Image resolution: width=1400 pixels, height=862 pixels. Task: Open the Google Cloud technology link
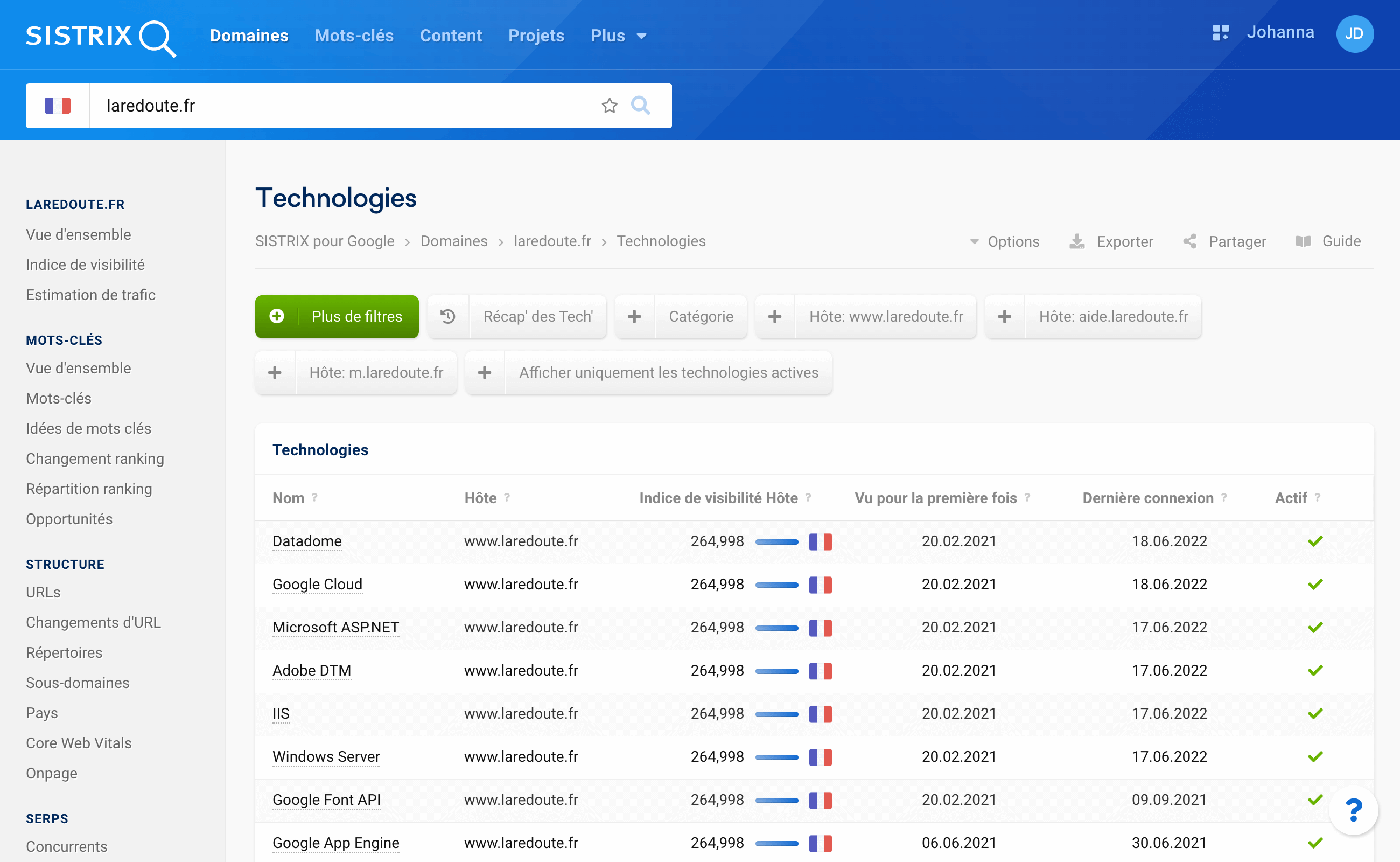click(x=317, y=585)
